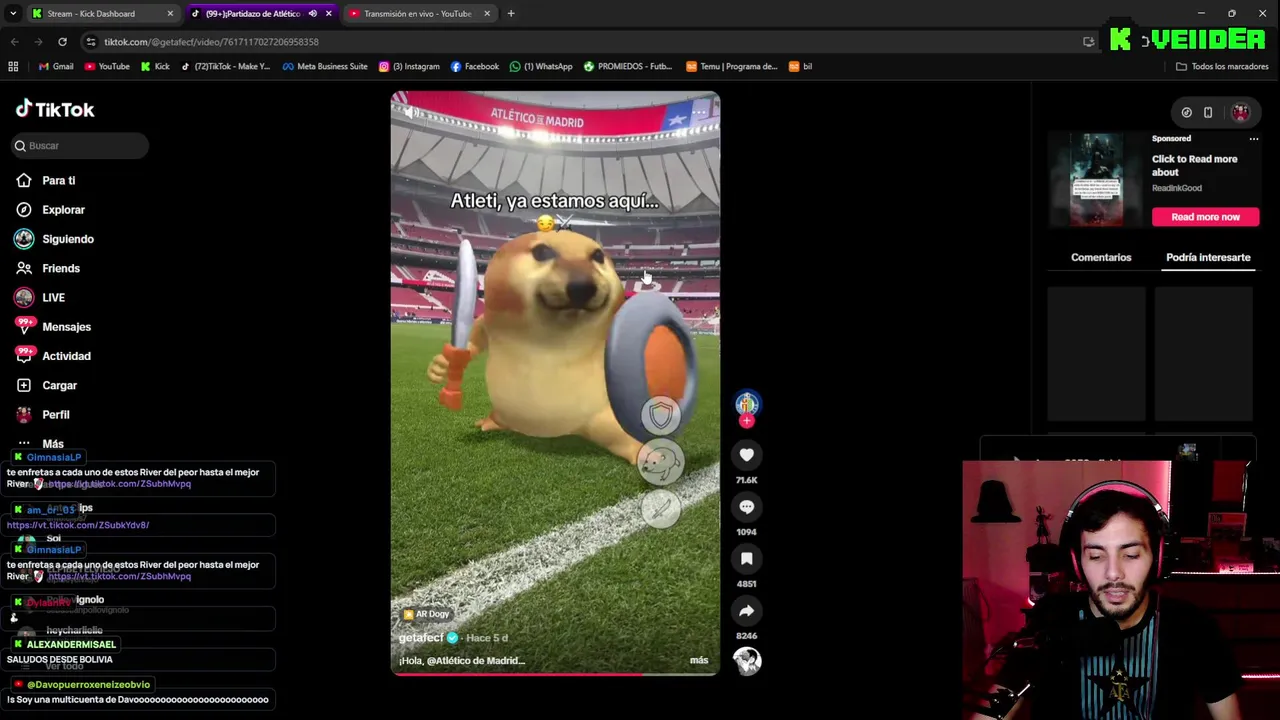
Task: Open getafecf avatar beside video
Action: pos(747,403)
